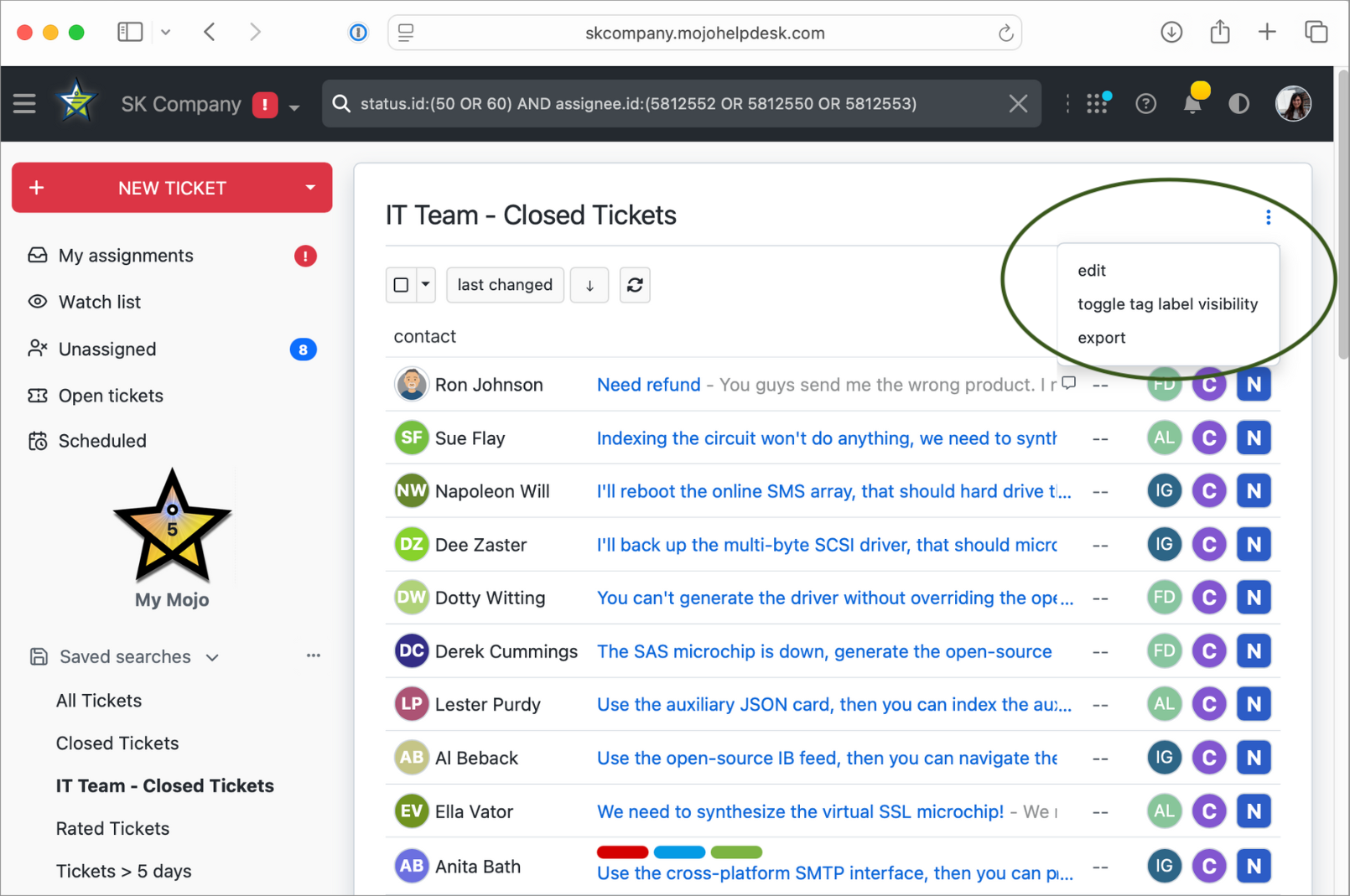Select export from the options menu
This screenshot has width=1350, height=896.
tap(1102, 337)
